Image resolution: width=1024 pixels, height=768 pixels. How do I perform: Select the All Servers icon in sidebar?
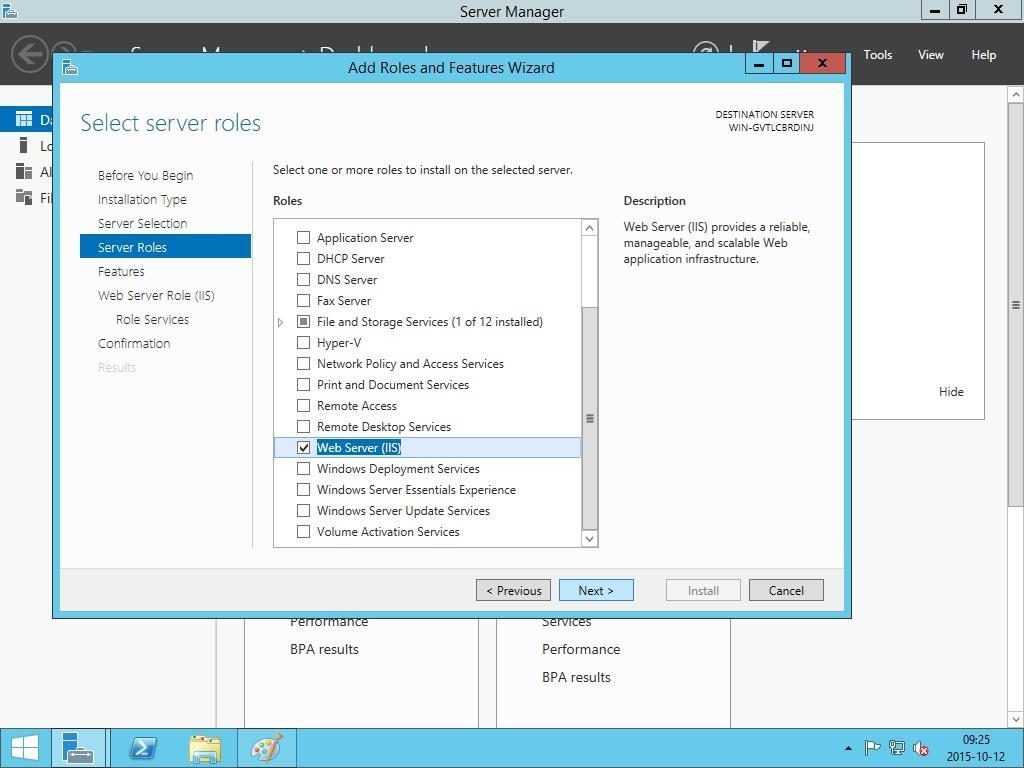[x=24, y=171]
